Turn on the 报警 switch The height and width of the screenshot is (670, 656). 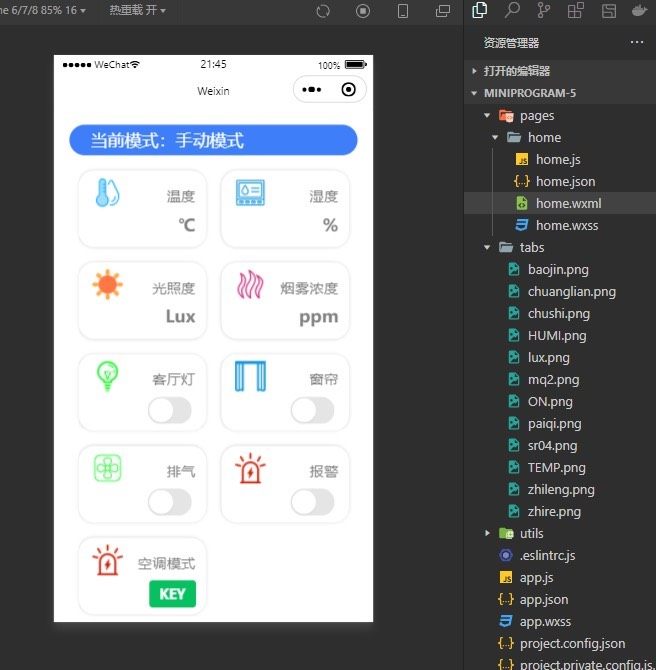click(x=312, y=502)
